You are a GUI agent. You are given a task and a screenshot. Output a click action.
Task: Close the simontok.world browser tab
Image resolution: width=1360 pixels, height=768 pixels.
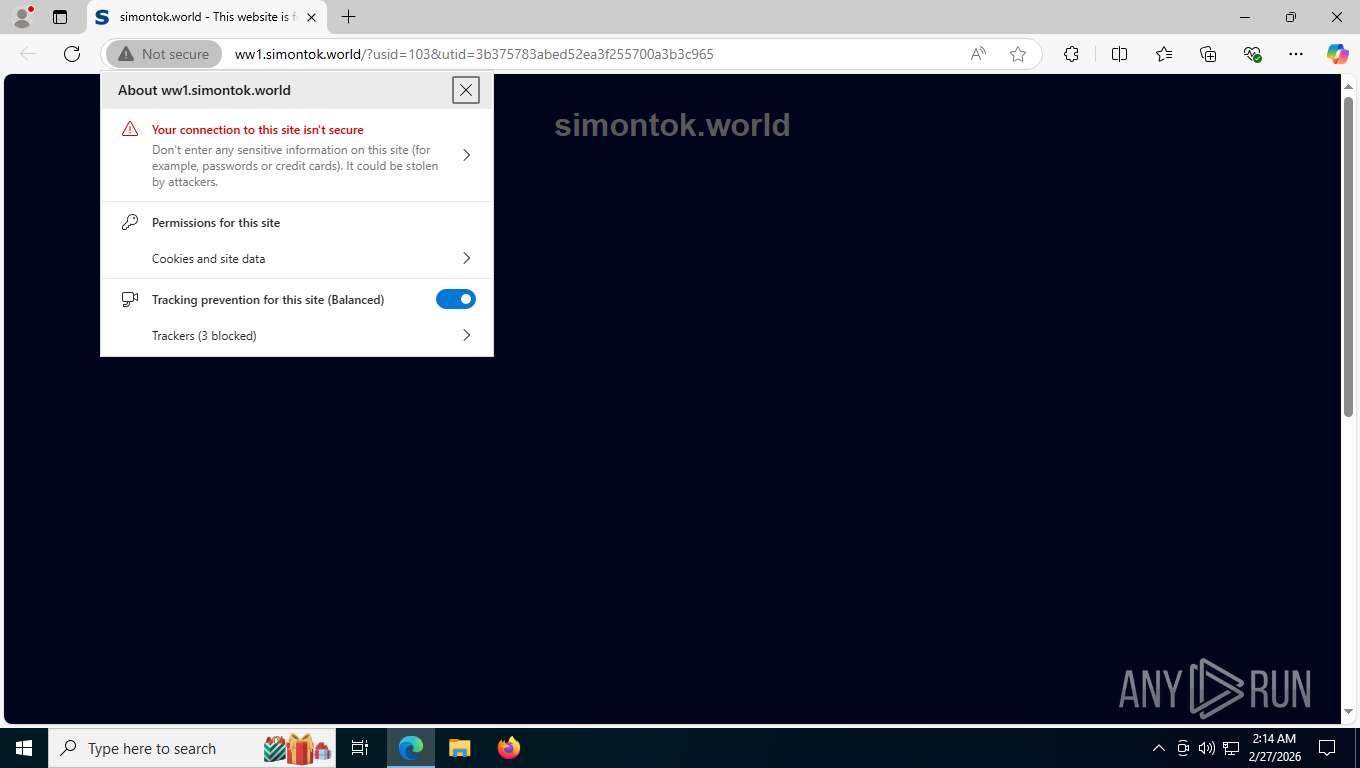pyautogui.click(x=311, y=17)
